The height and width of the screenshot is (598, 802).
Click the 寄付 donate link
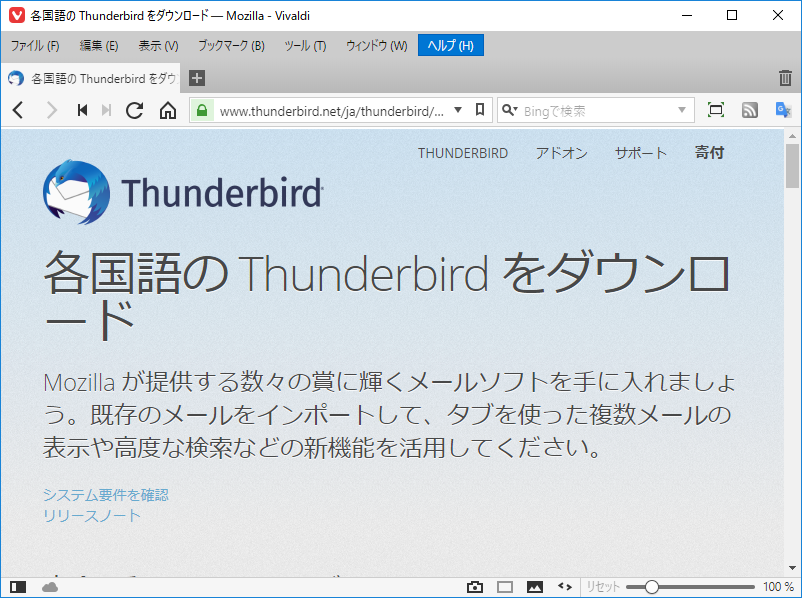[x=709, y=152]
